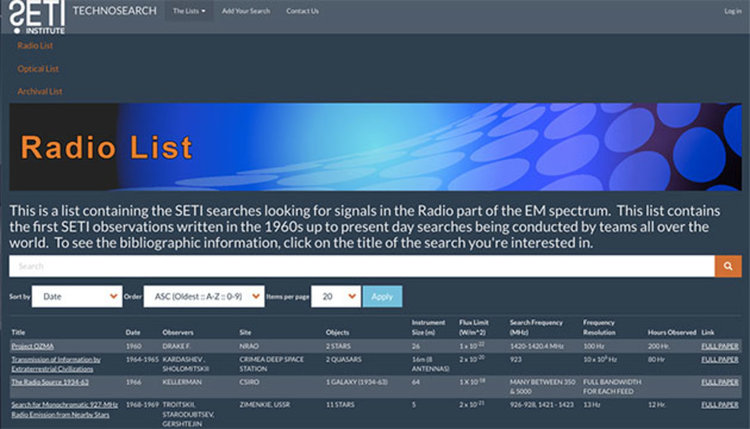The width and height of the screenshot is (750, 429).
Task: Open the Items per page dropdown
Action: click(x=336, y=297)
